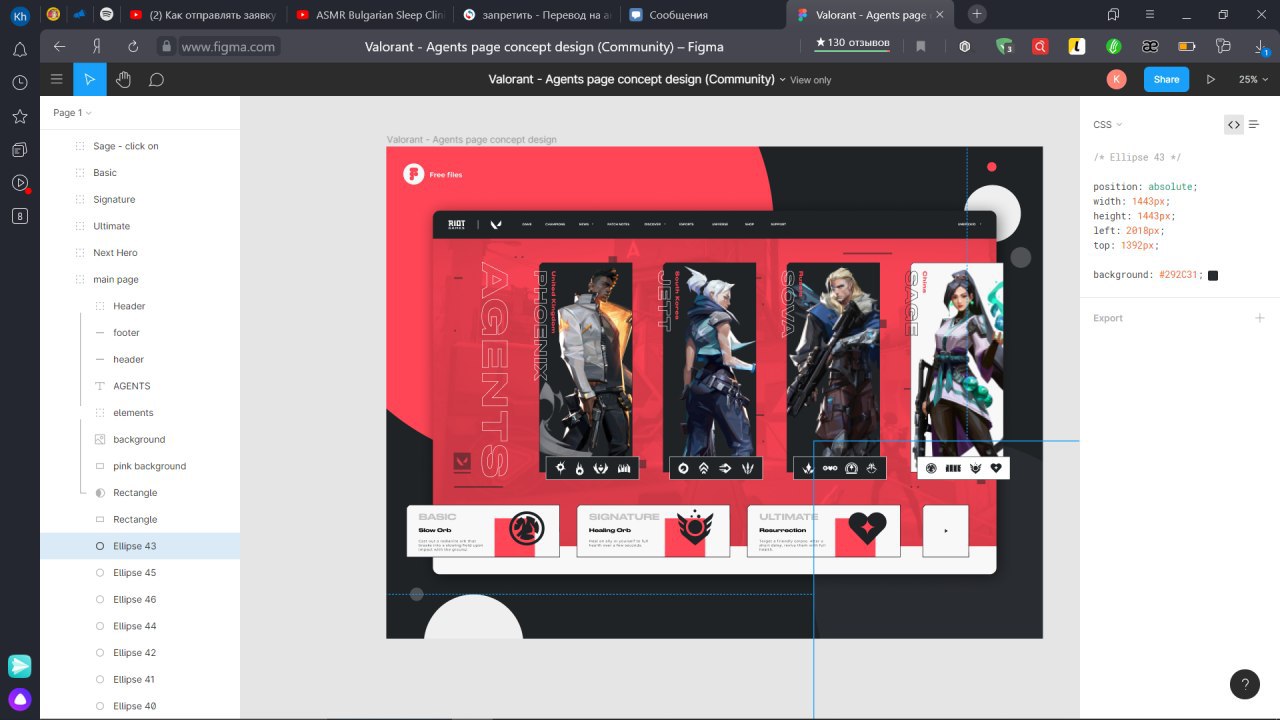The width and height of the screenshot is (1280, 720).
Task: Open a new browser tab
Action: [977, 14]
